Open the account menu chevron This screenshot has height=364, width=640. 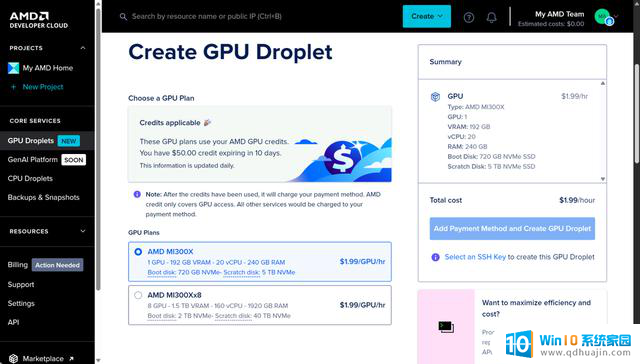point(616,17)
